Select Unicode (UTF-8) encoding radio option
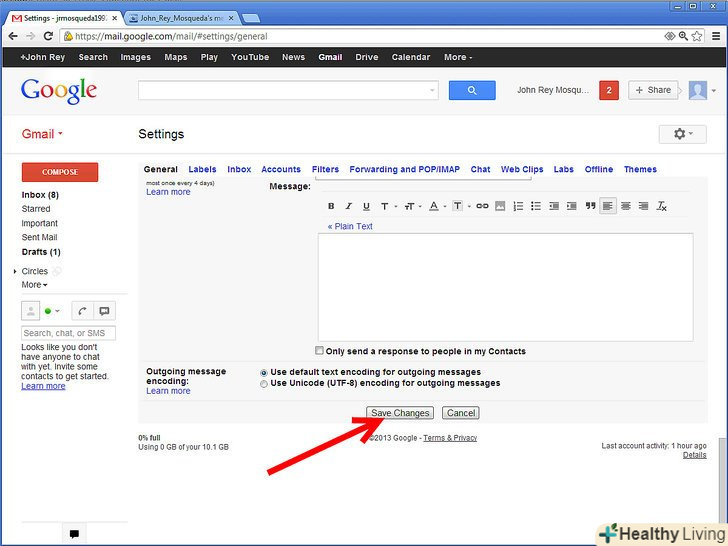 tap(264, 384)
